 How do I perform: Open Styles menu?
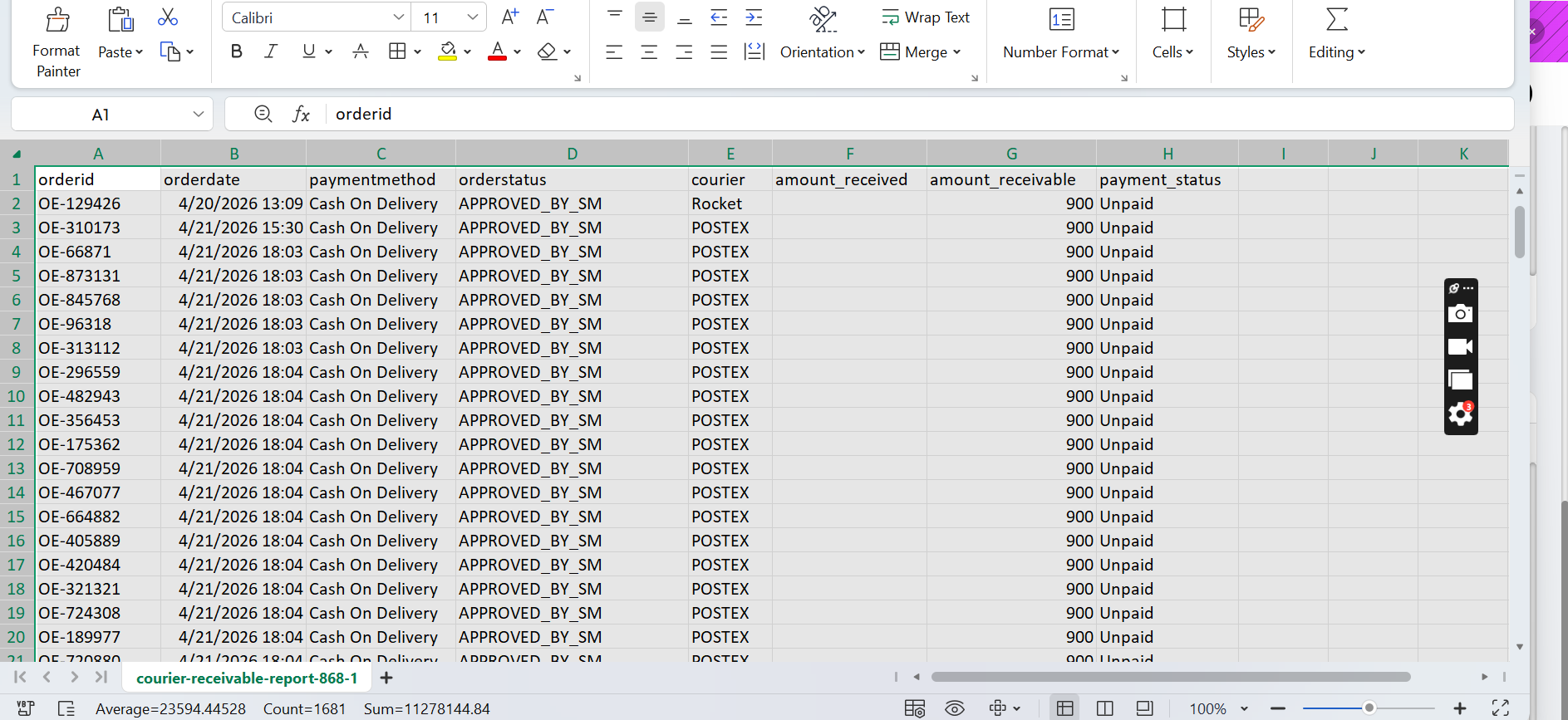point(1251,52)
